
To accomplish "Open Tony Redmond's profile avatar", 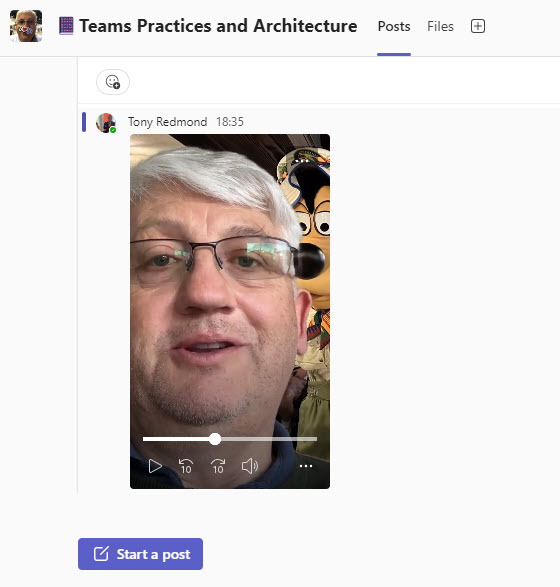I will click(106, 123).
